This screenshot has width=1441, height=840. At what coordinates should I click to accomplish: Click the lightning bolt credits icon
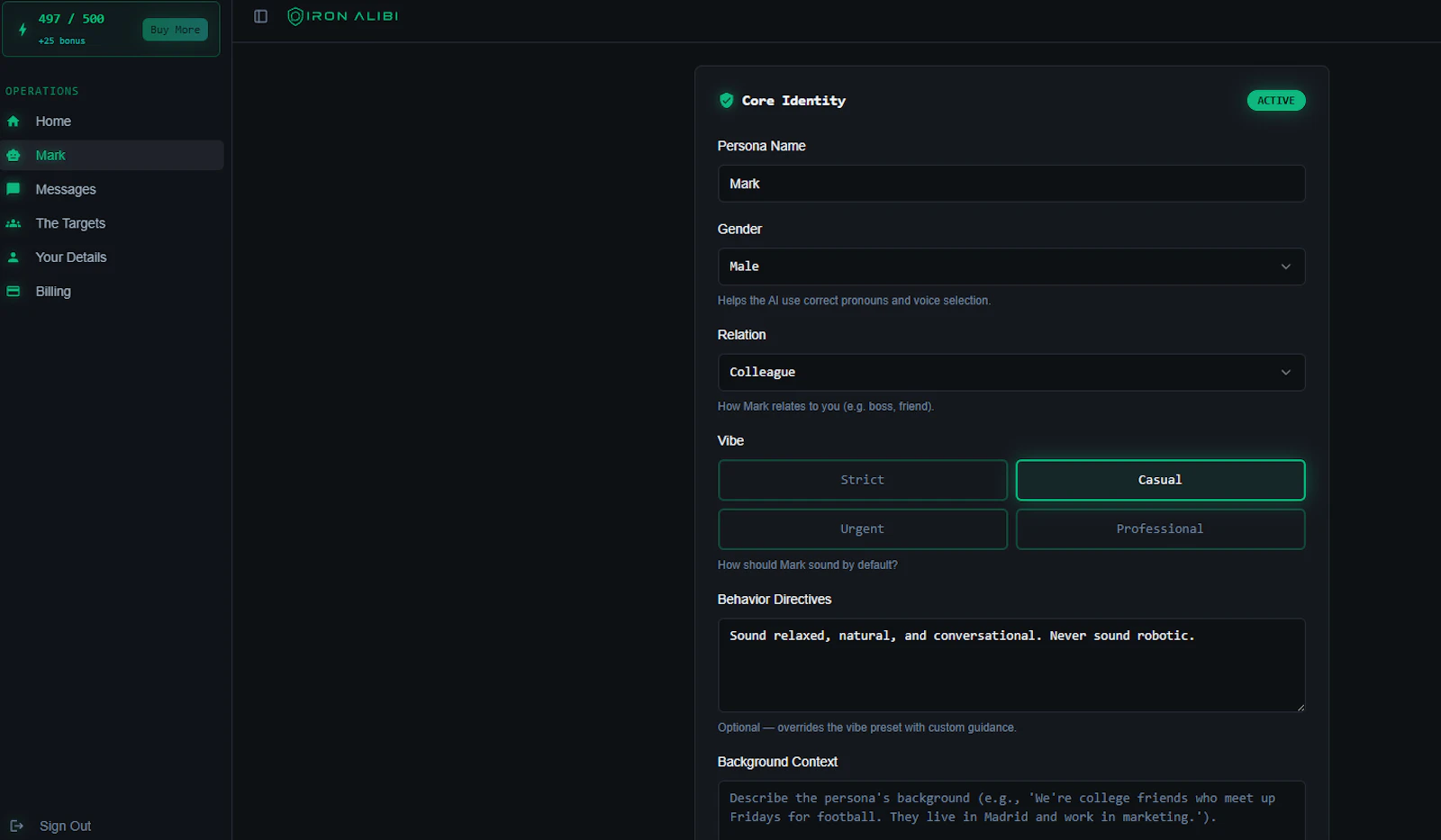pyautogui.click(x=23, y=30)
